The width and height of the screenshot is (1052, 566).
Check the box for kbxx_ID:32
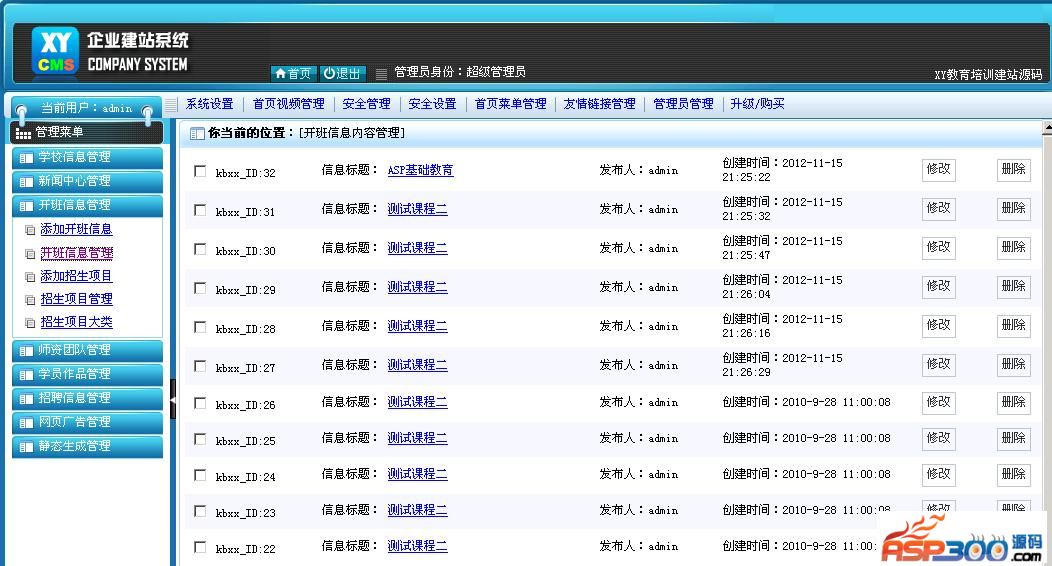tap(200, 171)
